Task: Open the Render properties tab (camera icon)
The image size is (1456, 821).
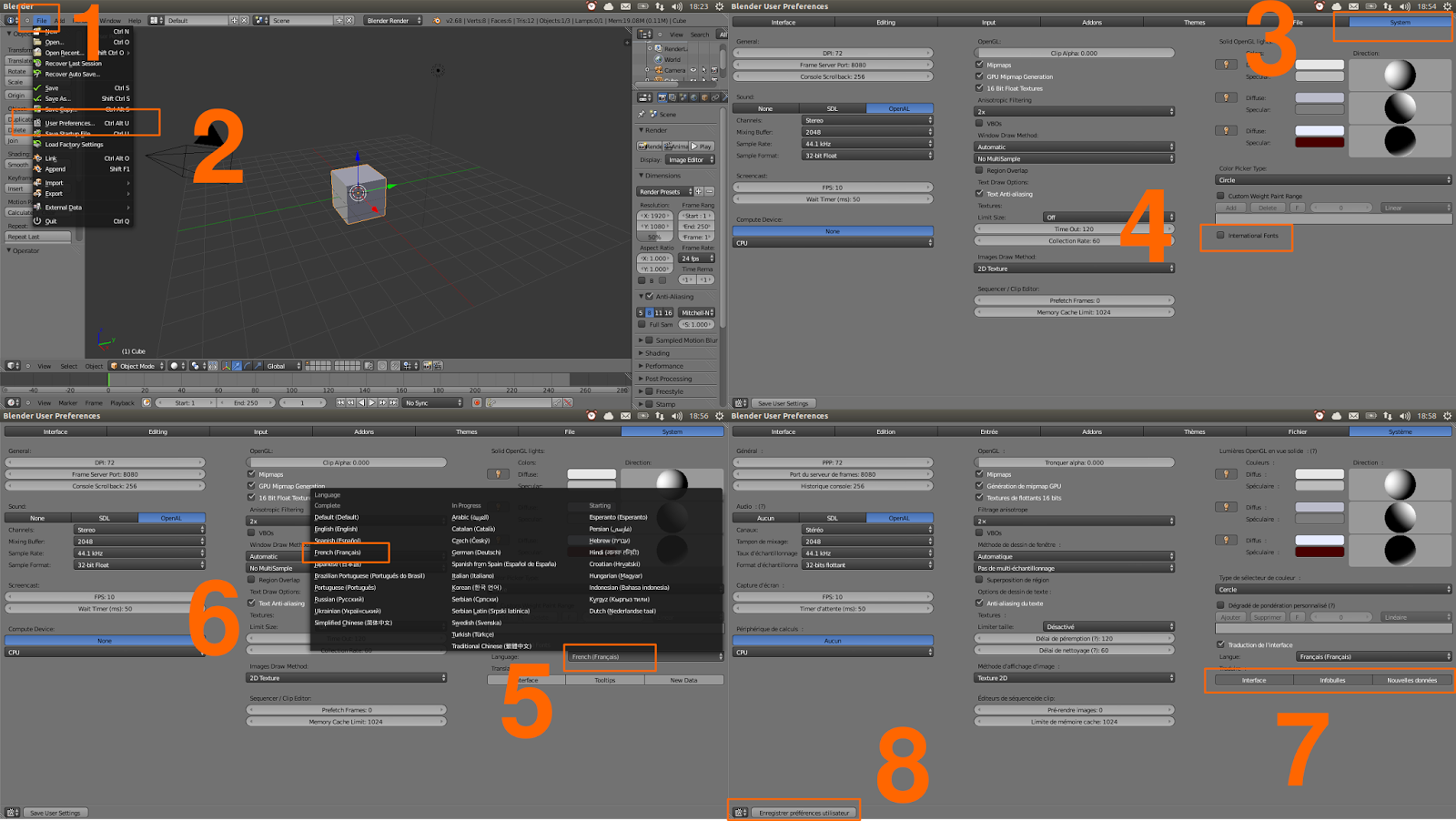Action: click(x=662, y=97)
